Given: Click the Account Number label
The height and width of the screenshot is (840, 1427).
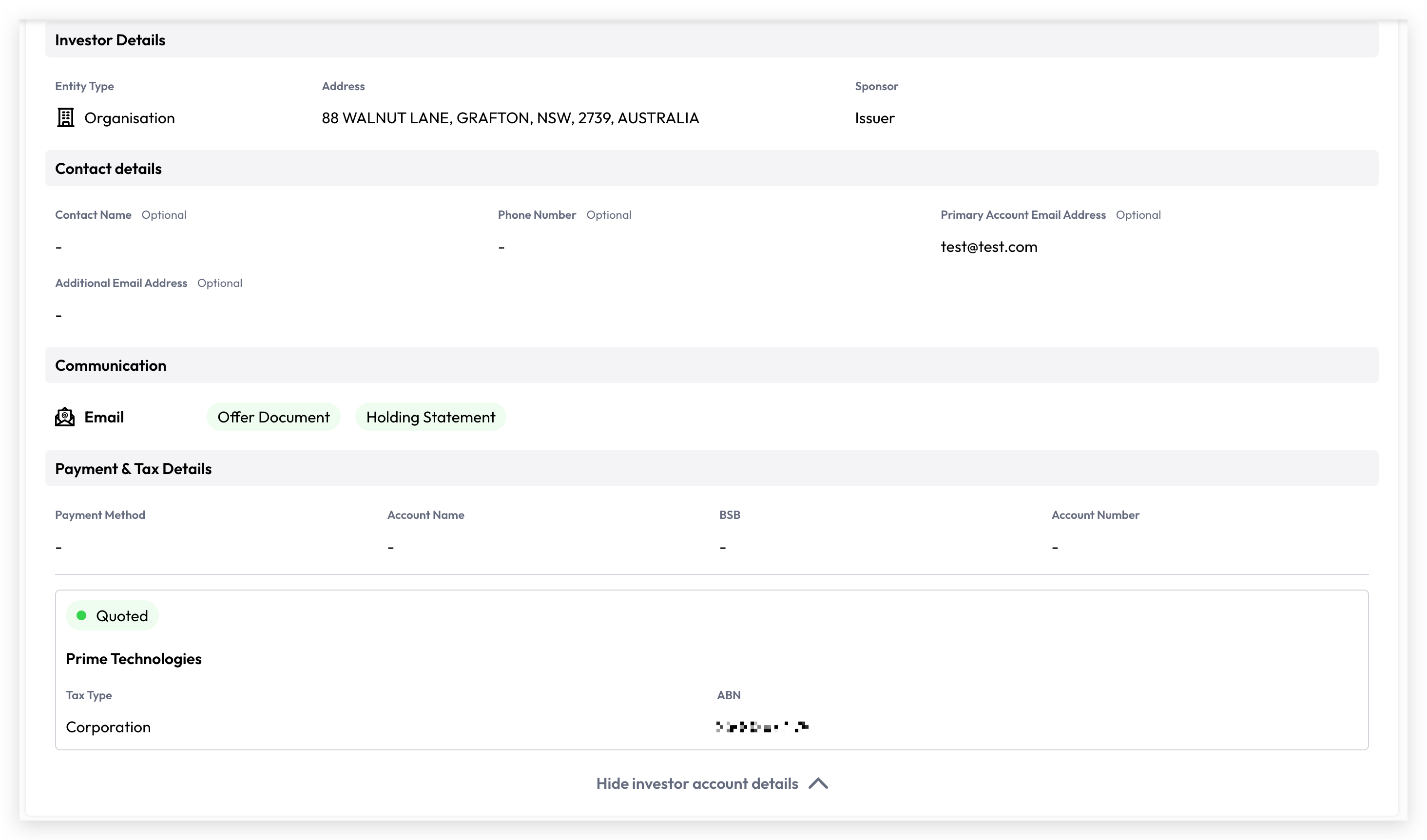Looking at the screenshot, I should 1095,515.
